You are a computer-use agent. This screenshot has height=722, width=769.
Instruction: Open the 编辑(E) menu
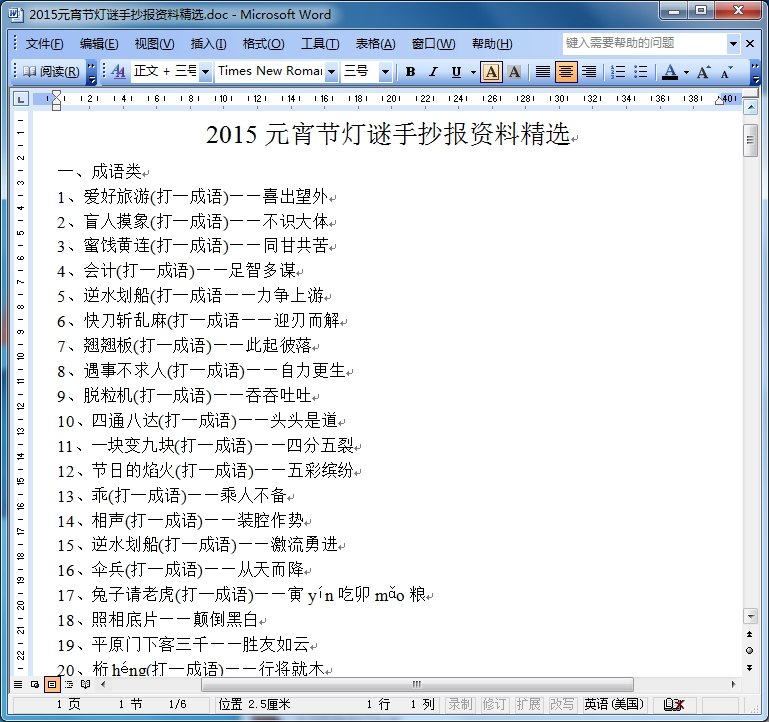(x=99, y=44)
